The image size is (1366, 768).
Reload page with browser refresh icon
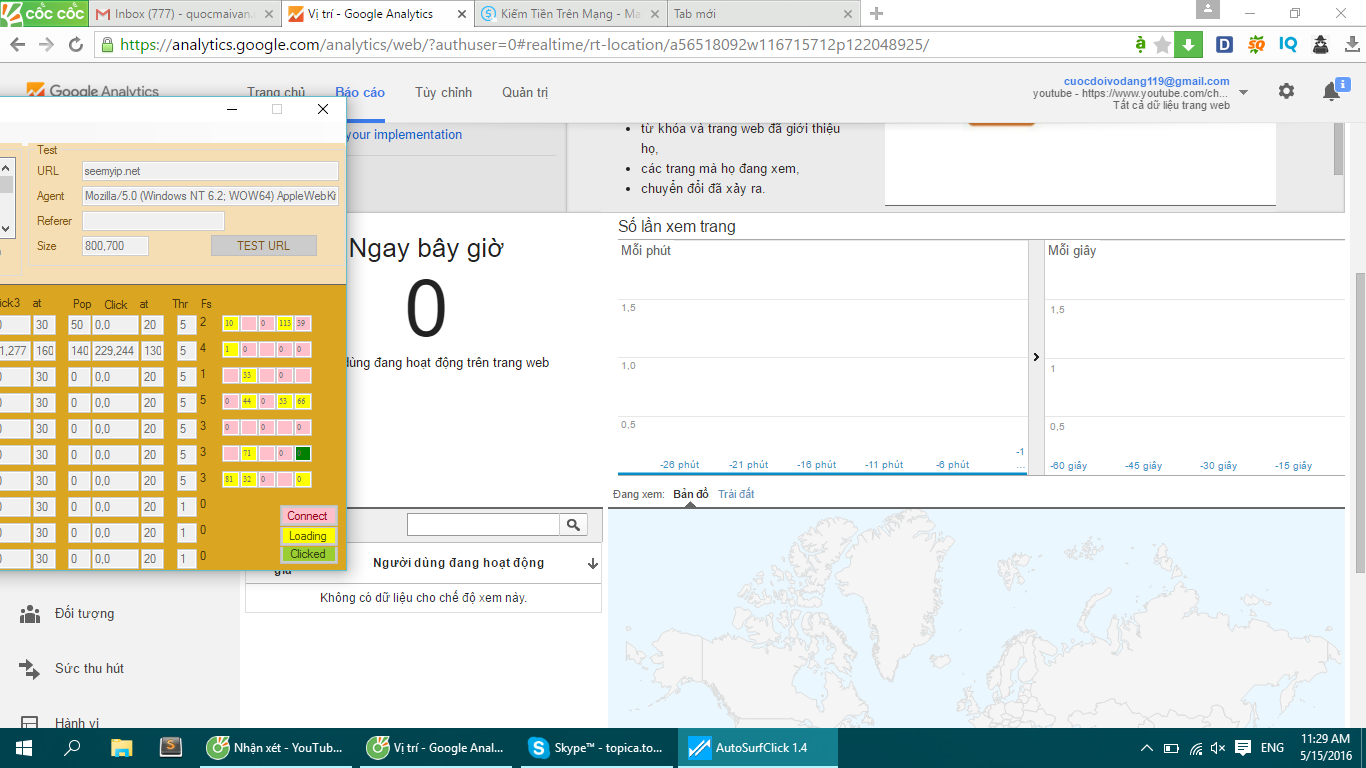[76, 45]
